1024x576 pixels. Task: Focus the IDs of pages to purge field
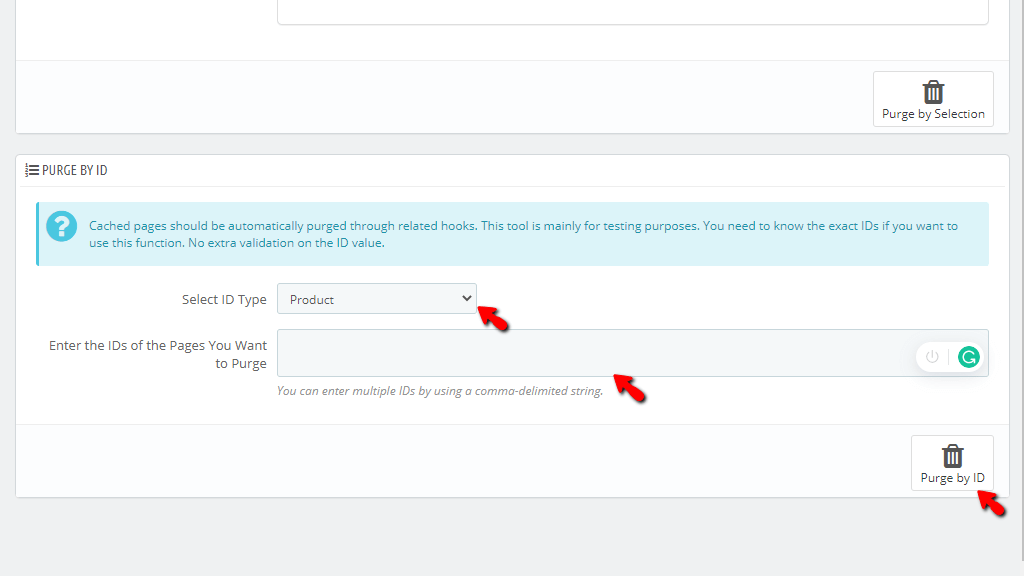click(x=632, y=353)
